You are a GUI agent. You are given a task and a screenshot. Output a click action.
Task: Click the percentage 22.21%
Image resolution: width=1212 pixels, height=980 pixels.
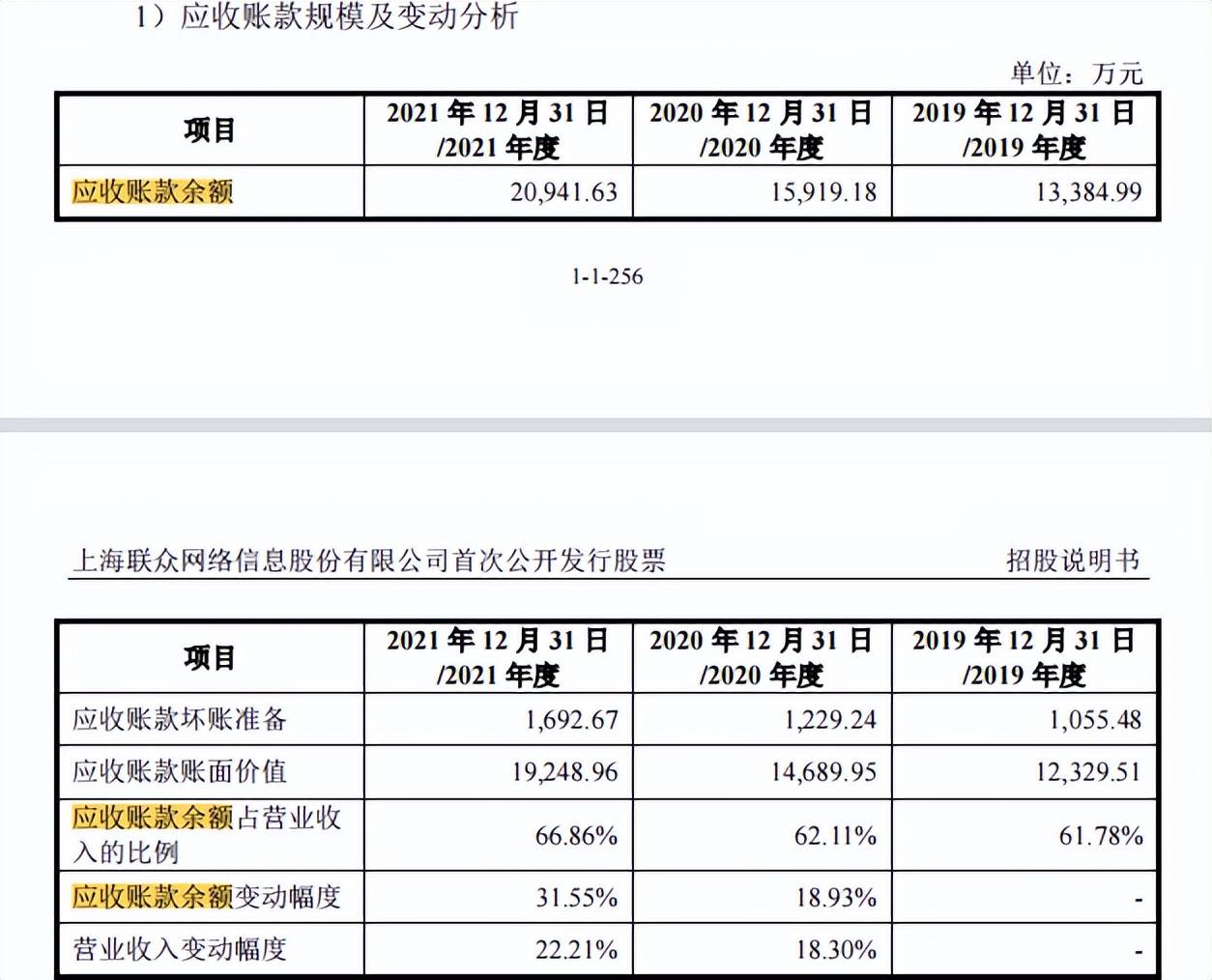576,950
